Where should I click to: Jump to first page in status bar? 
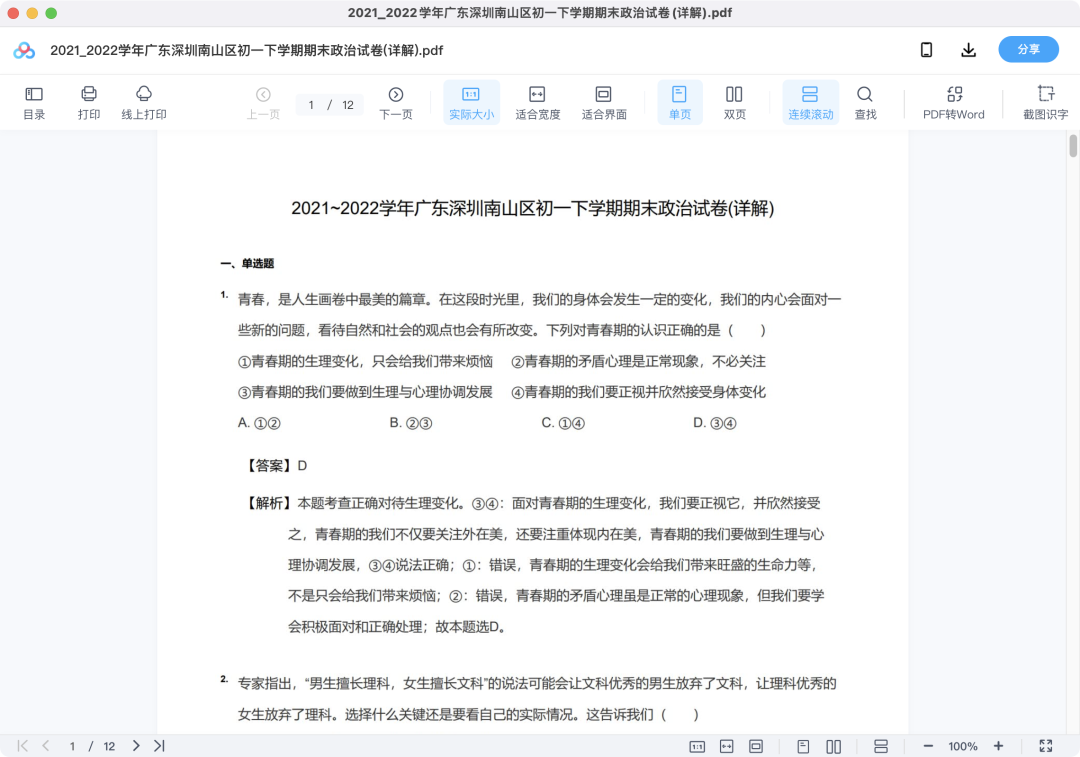(23, 746)
